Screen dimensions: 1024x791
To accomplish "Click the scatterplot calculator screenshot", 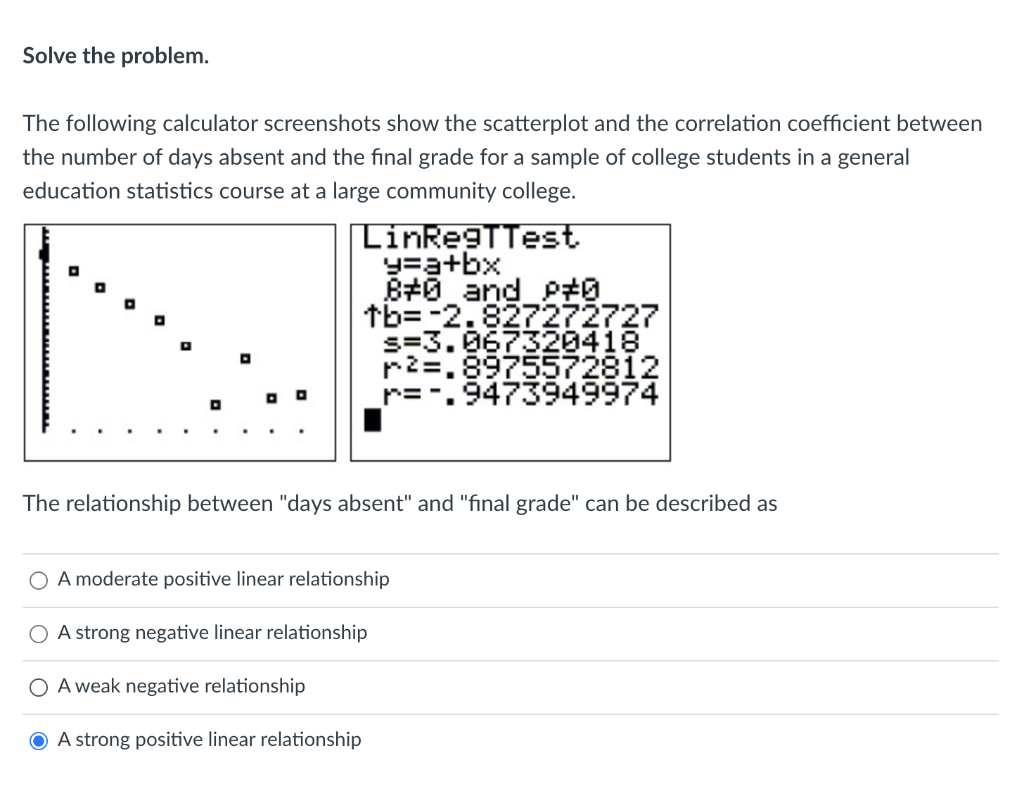I will pyautogui.click(x=180, y=342).
